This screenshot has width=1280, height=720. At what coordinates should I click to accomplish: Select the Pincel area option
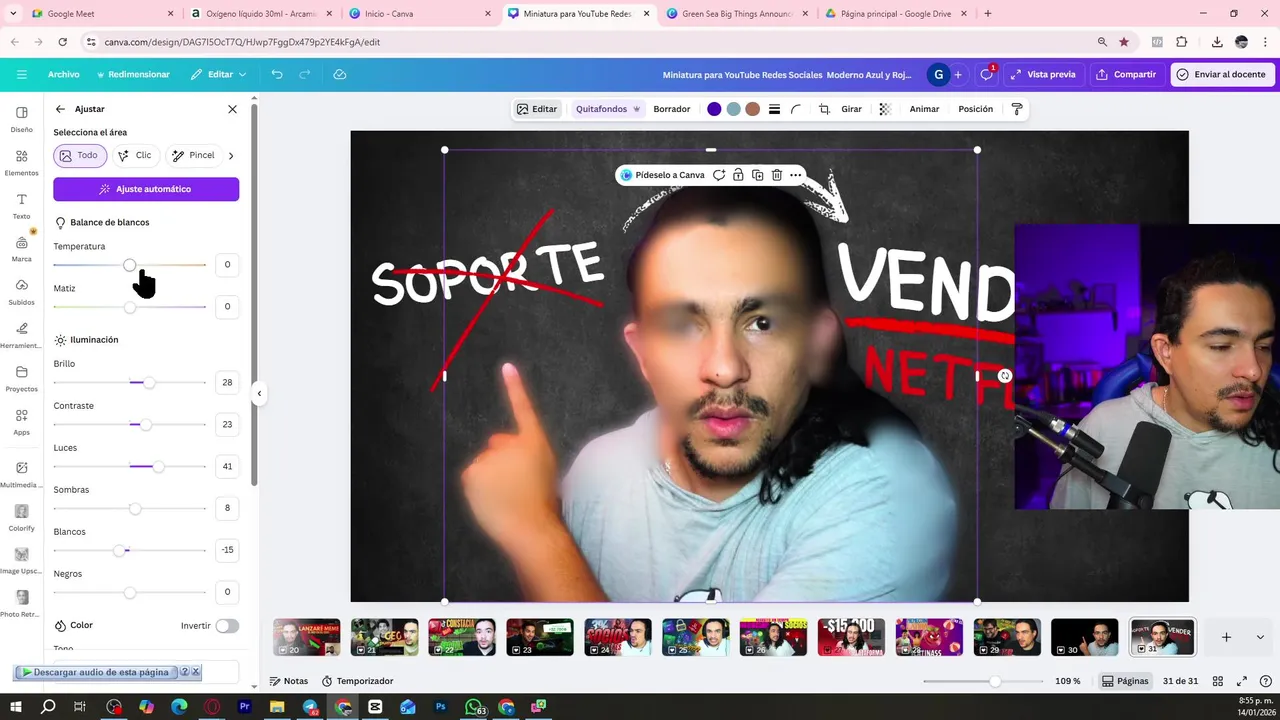pos(194,155)
